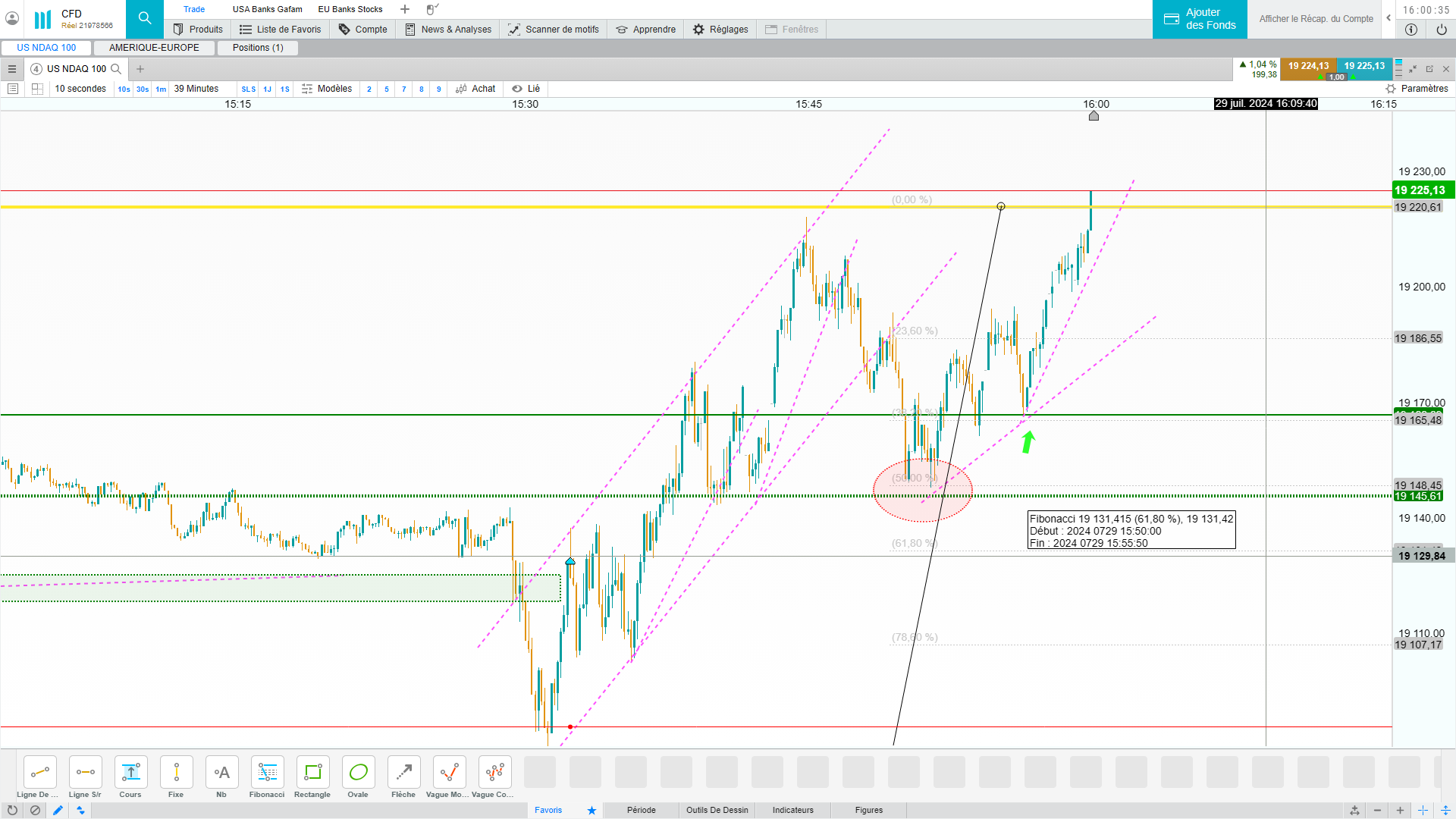Click the pencil draw mode icon

[58, 810]
